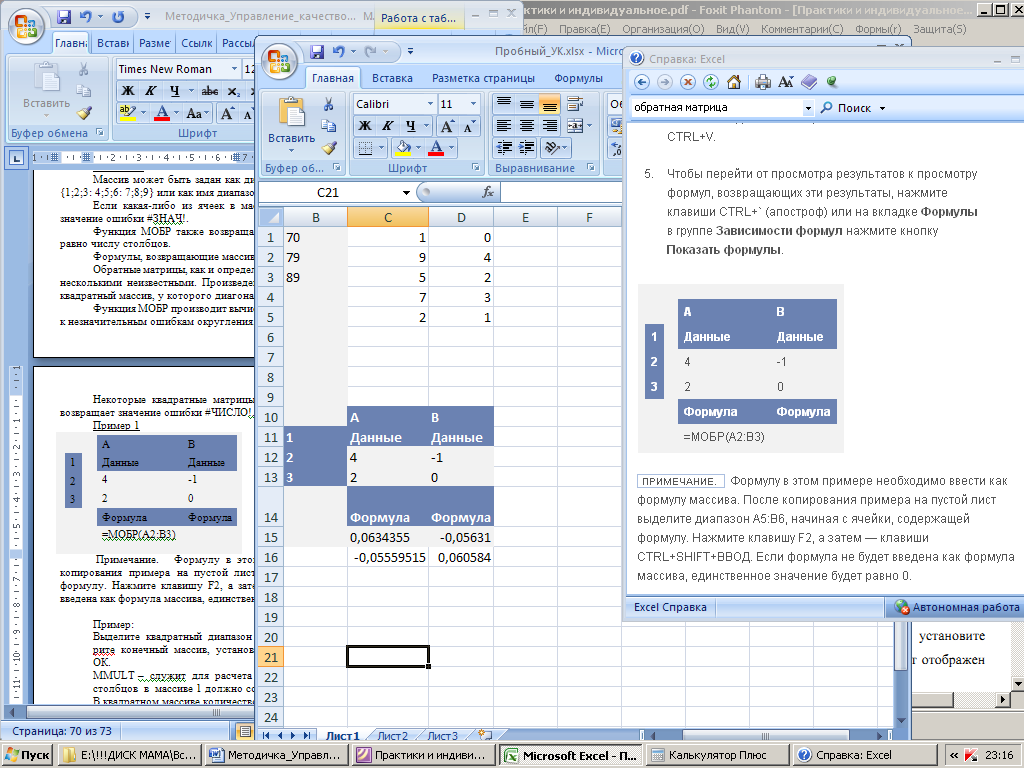This screenshot has height=768, width=1024.
Task: Click the fx Insert Function button
Action: coord(487,192)
